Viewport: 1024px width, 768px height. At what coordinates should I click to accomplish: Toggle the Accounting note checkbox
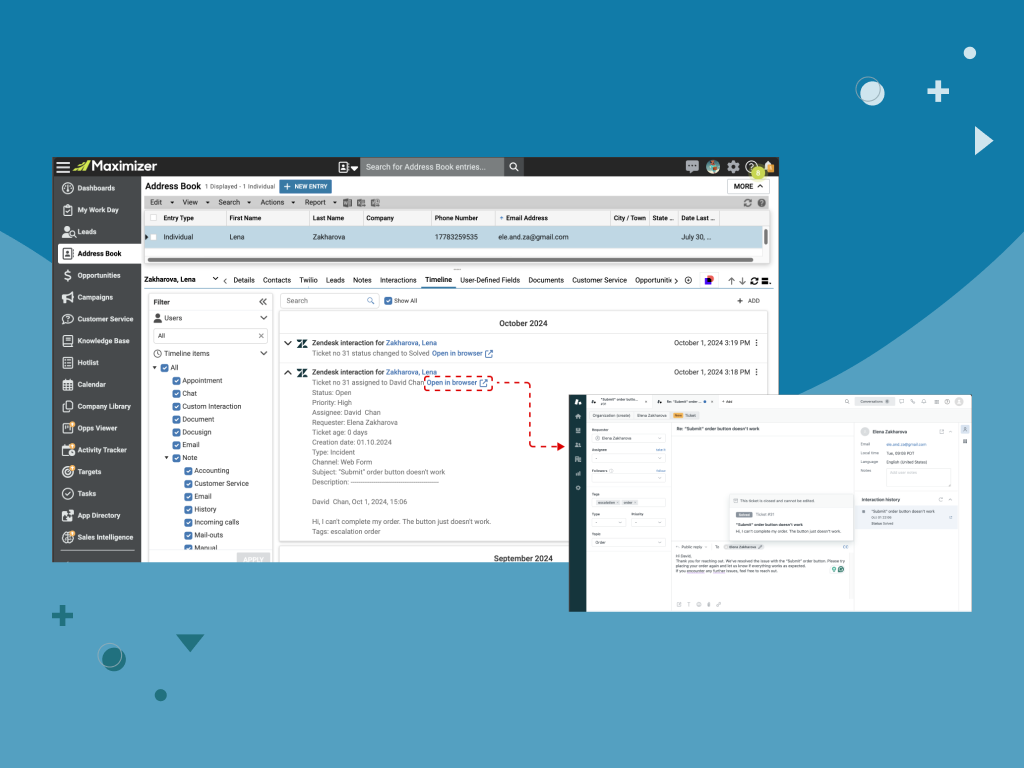point(188,471)
